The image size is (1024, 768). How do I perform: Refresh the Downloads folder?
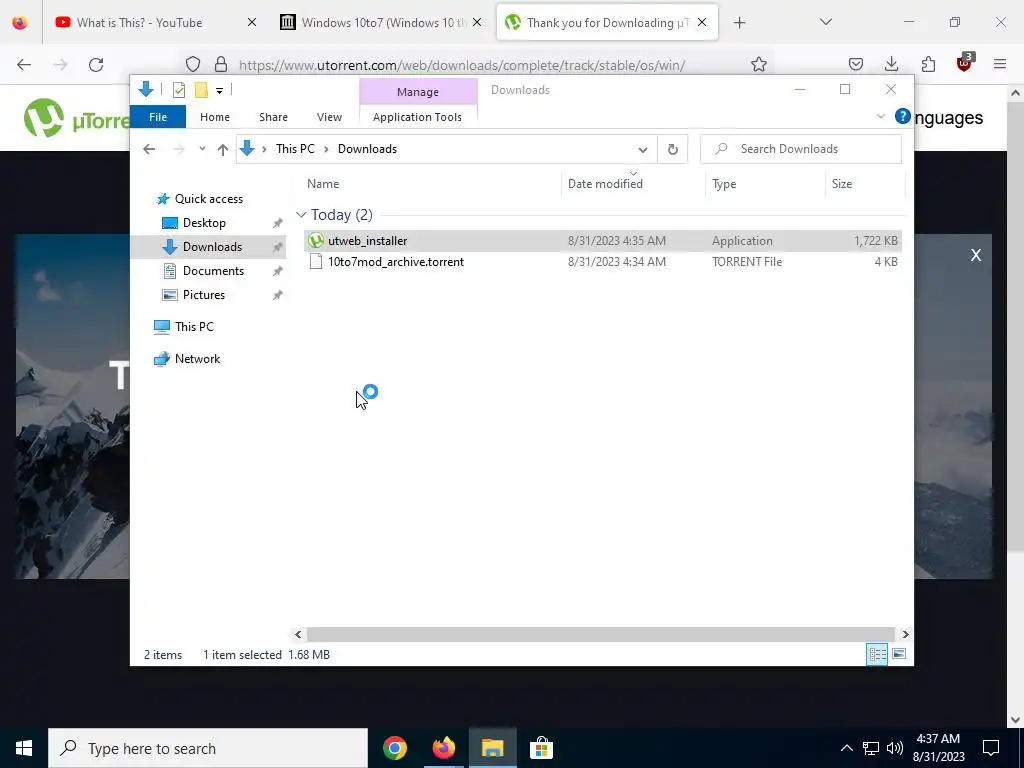coord(673,150)
